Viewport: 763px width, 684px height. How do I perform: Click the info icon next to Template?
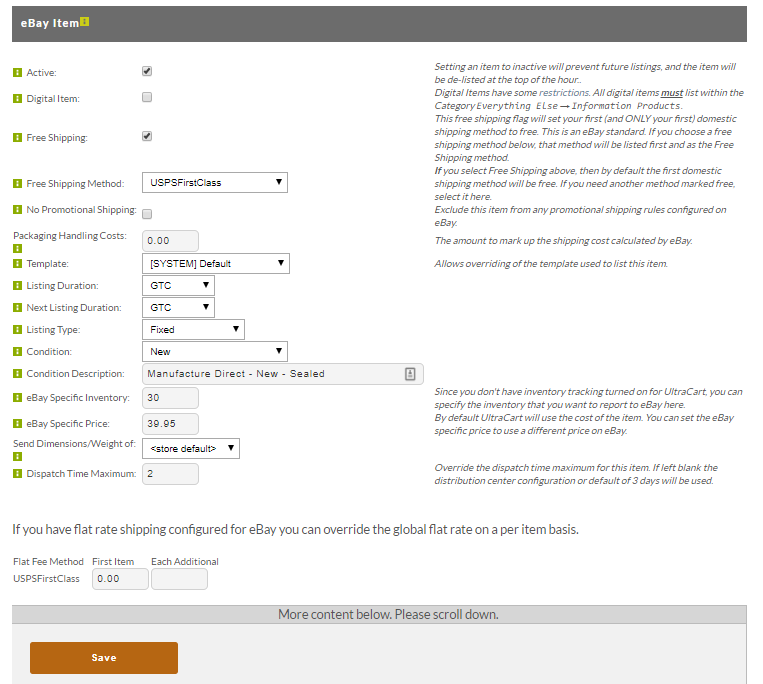point(18,264)
